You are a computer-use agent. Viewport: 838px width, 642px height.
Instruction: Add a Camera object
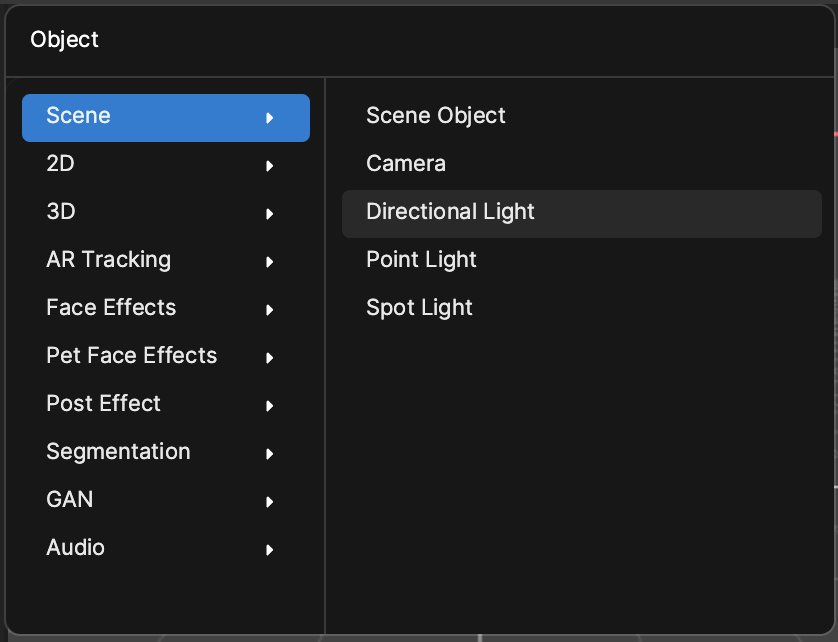(581, 166)
